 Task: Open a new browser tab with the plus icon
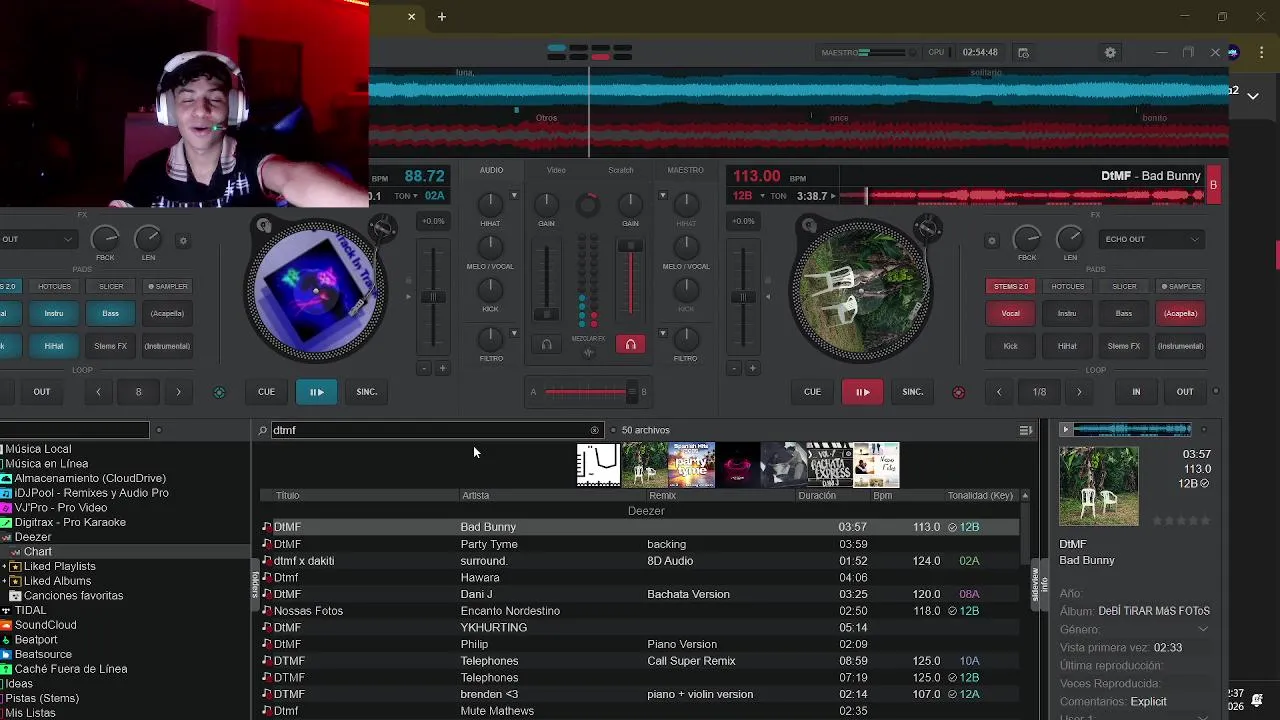pyautogui.click(x=441, y=16)
